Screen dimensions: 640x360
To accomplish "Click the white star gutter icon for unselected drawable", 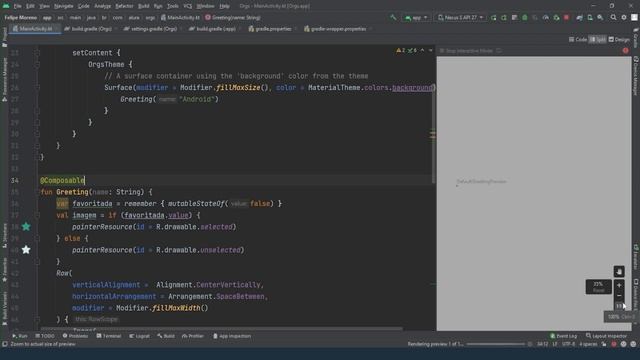I will [x=26, y=250].
